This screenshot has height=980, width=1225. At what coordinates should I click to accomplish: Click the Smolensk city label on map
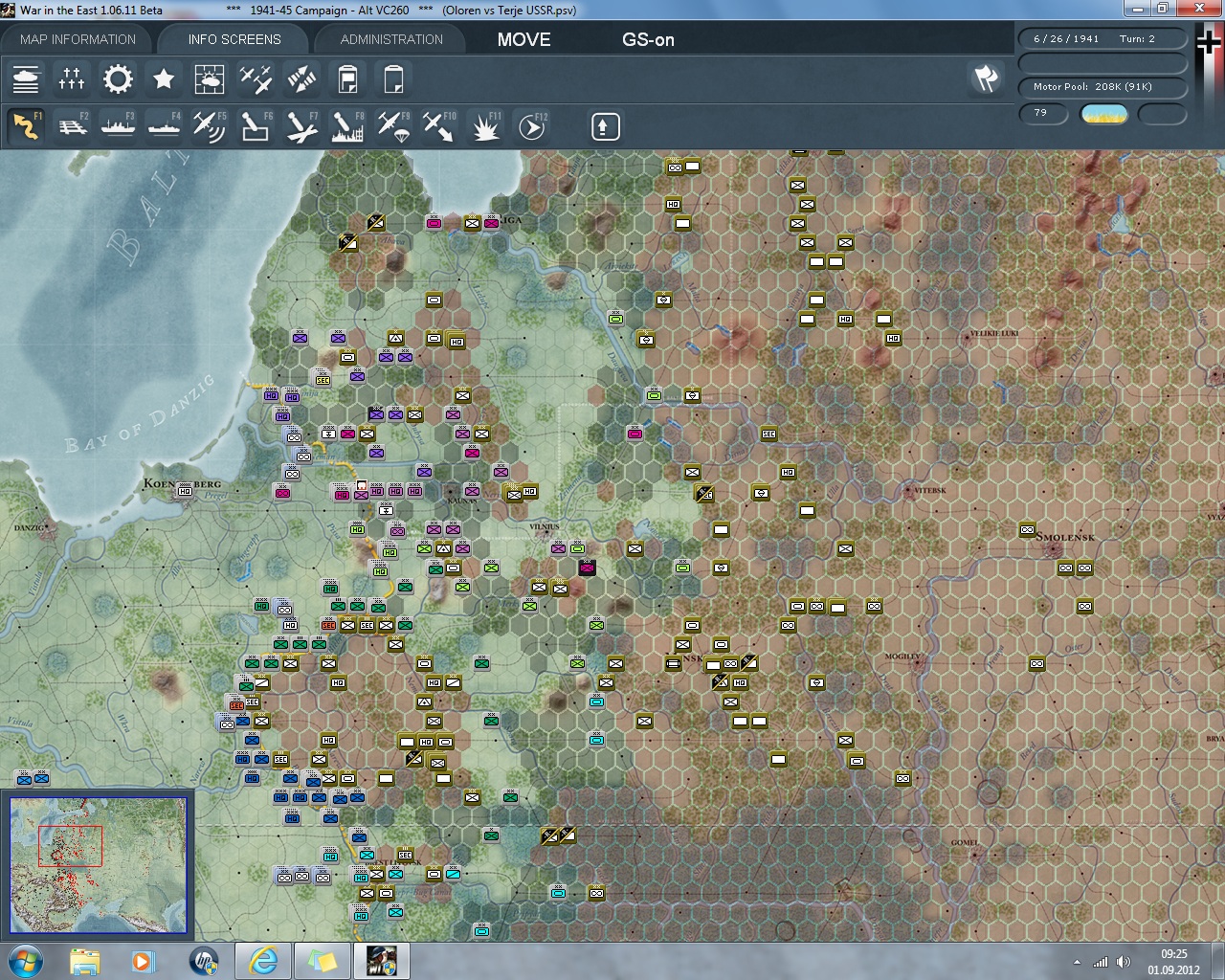click(x=1065, y=537)
